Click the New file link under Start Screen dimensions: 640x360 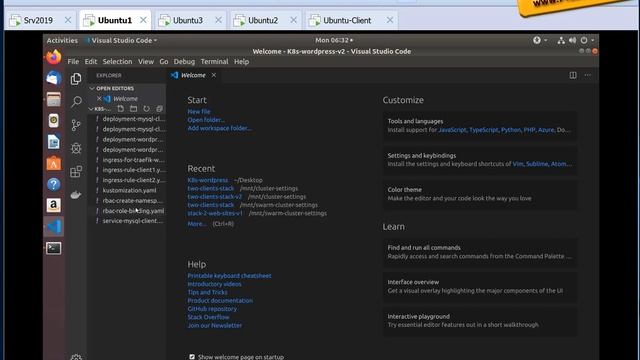[x=199, y=111]
